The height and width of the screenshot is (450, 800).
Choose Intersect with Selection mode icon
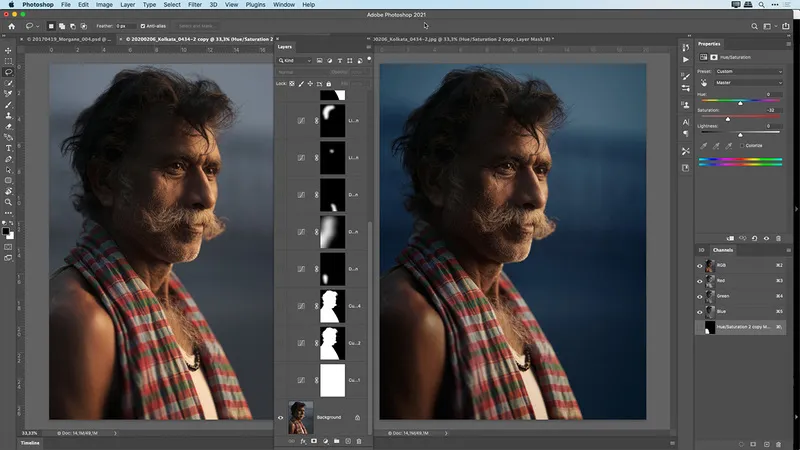click(x=84, y=26)
